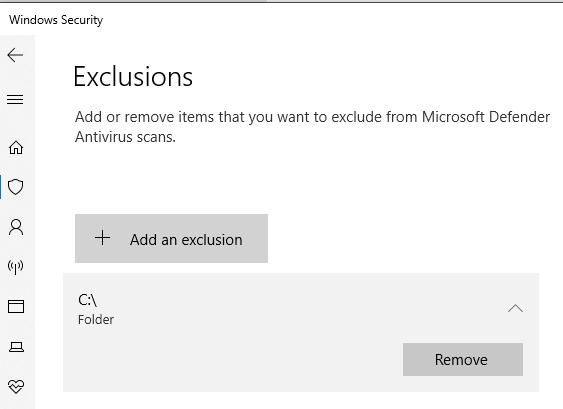Open Device performance & health heart icon

point(16,386)
